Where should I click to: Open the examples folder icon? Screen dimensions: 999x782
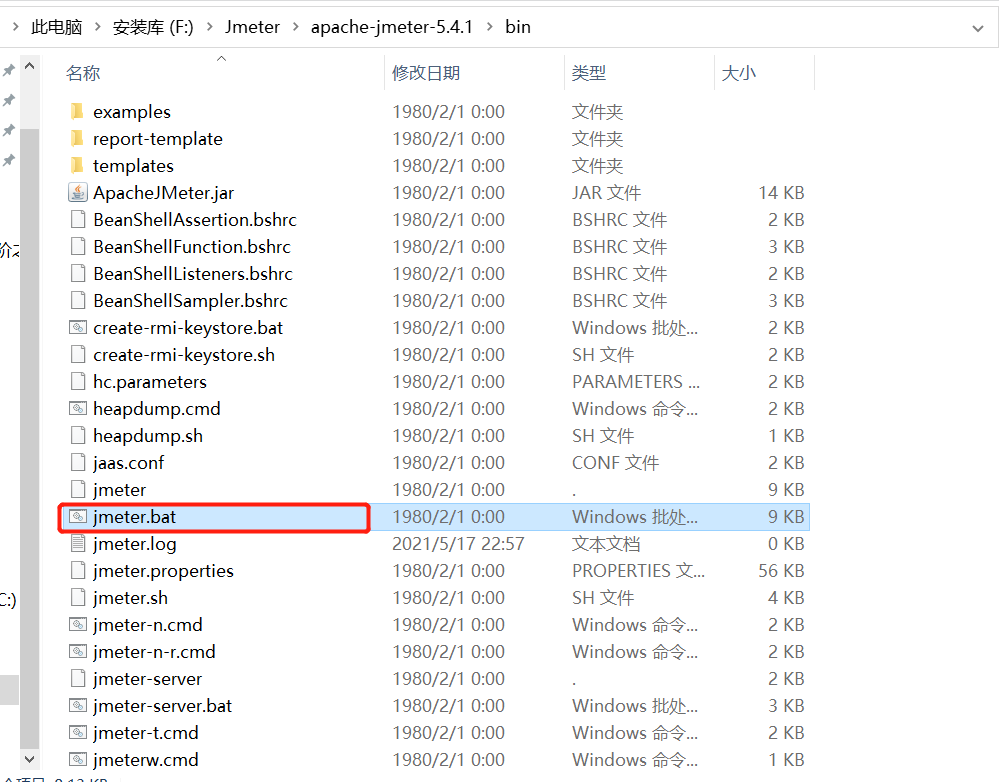(77, 112)
